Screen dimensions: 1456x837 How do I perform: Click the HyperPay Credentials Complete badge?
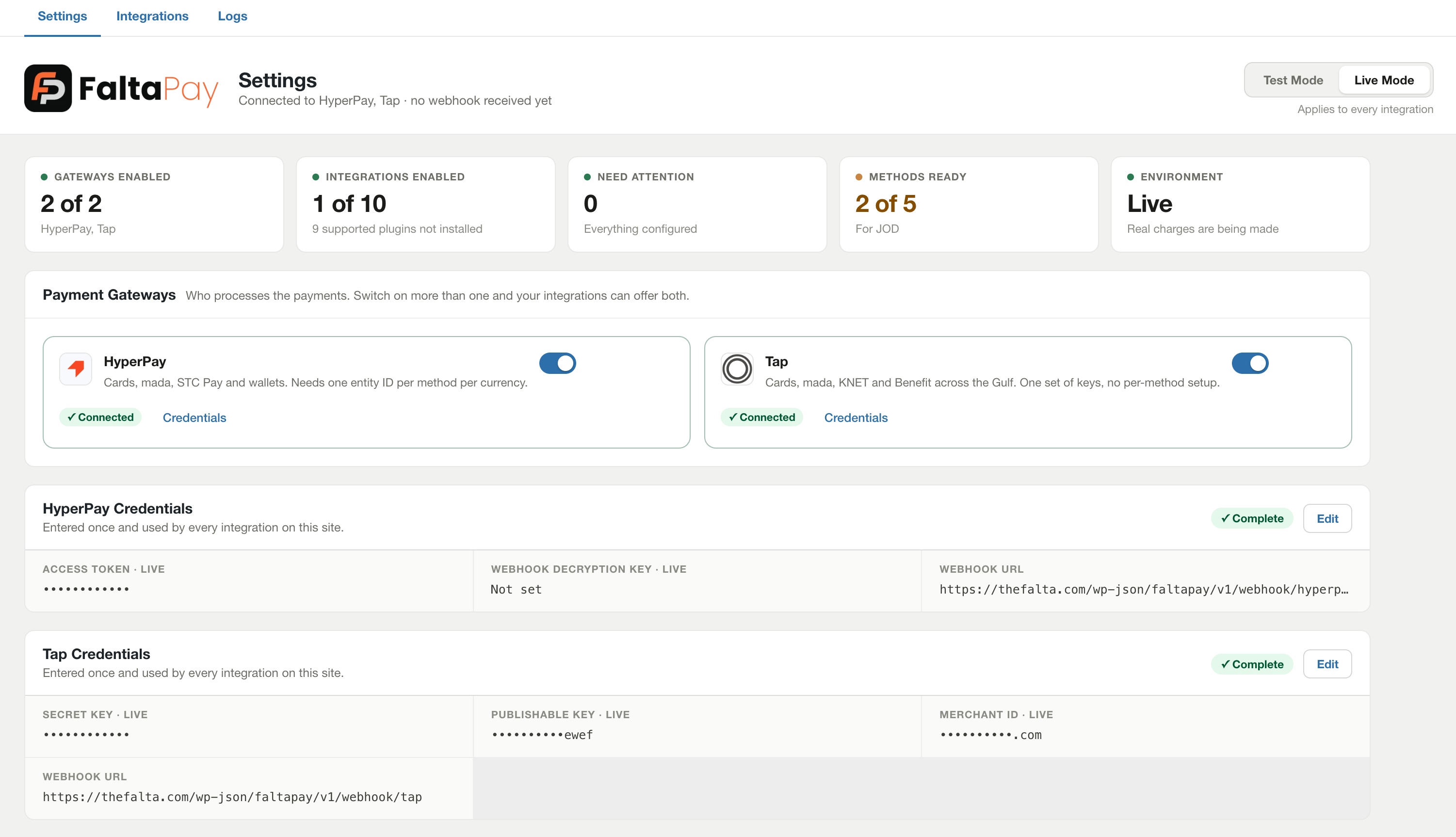tap(1252, 518)
